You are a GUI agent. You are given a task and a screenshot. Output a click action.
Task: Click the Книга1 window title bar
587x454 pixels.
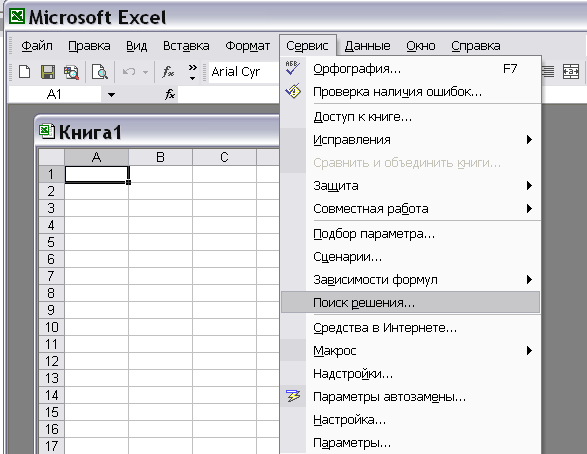[x=157, y=131]
